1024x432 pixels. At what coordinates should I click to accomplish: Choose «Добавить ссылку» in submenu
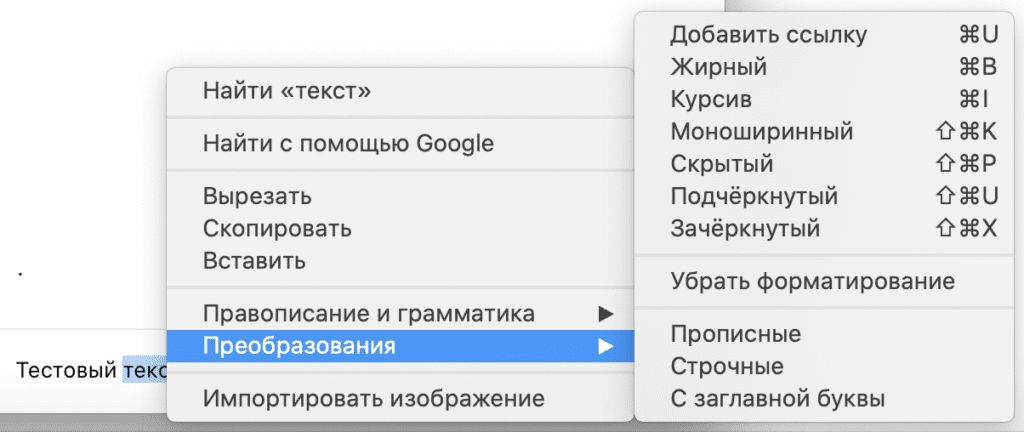click(x=768, y=35)
